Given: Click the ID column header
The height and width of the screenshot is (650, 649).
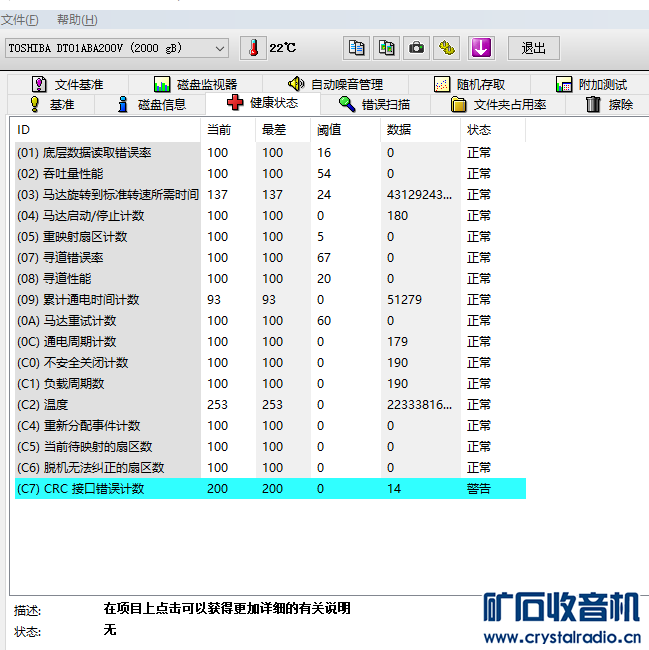Looking at the screenshot, I should pyautogui.click(x=106, y=130).
